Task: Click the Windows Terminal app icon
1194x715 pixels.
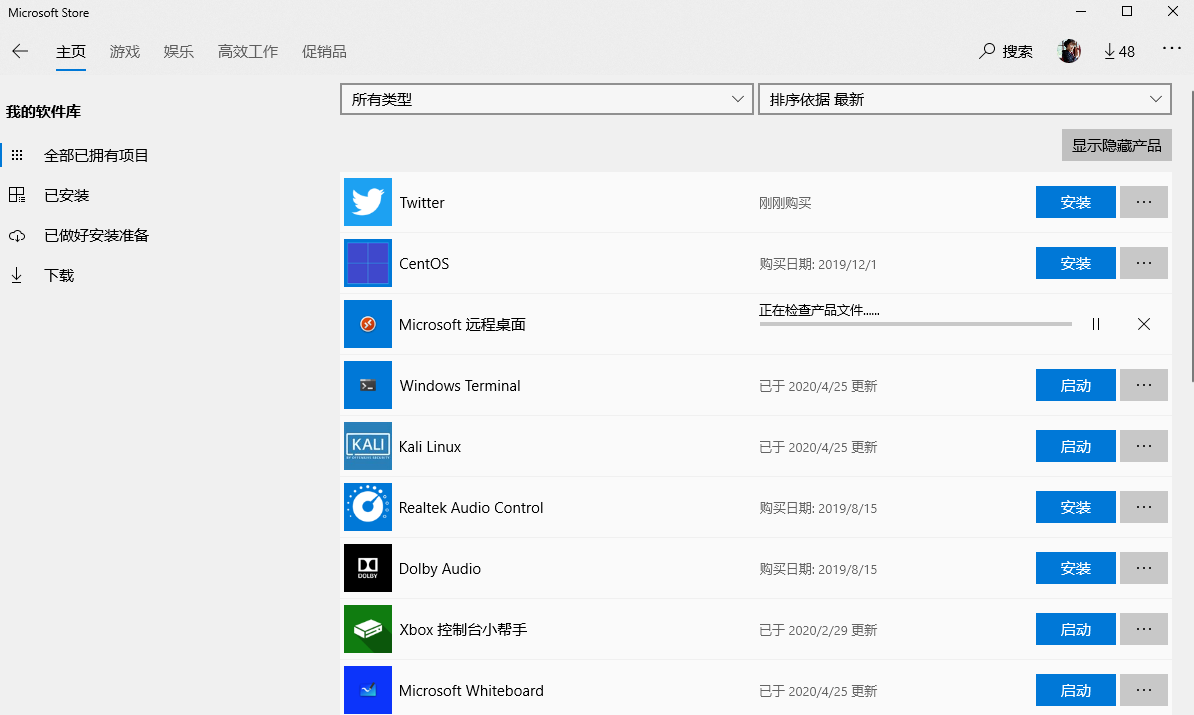Action: tap(368, 385)
